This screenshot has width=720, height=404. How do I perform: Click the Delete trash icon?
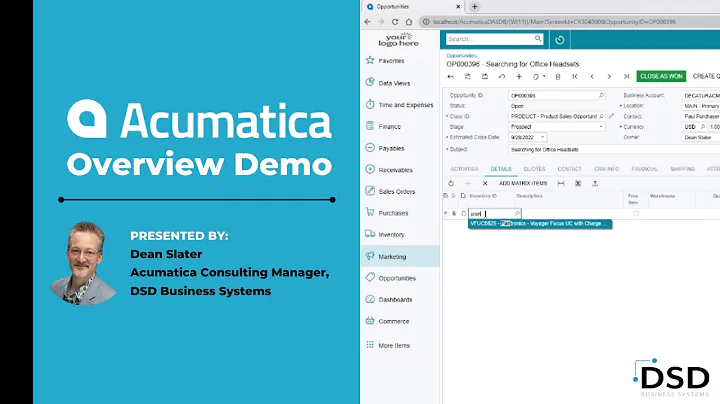click(558, 77)
